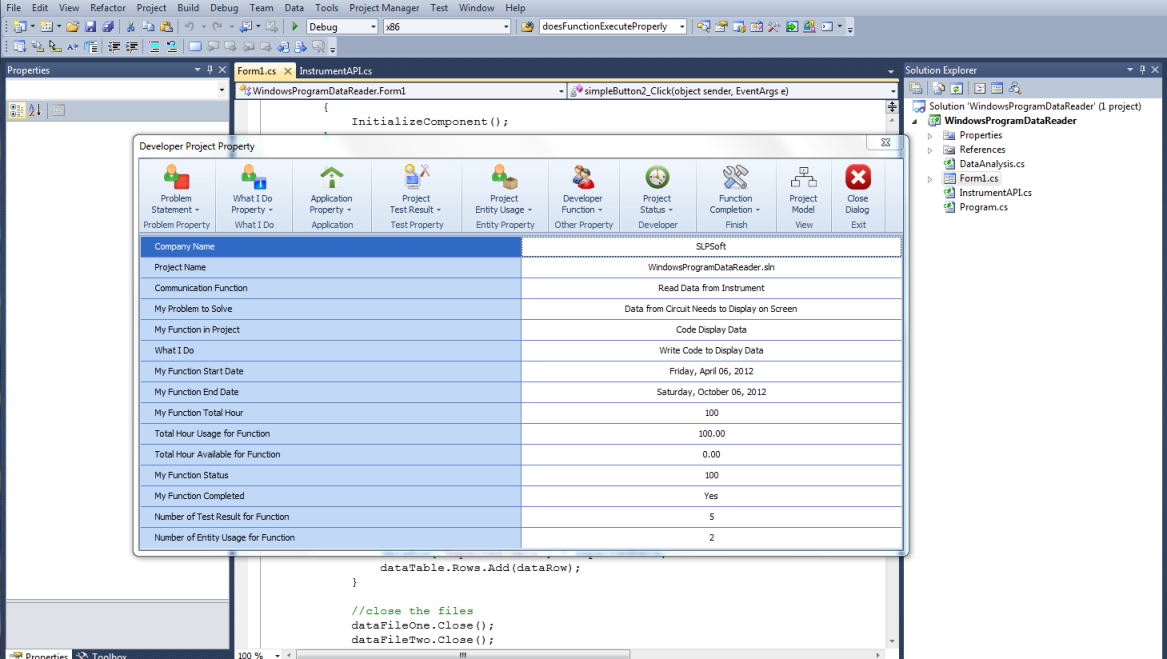Select DataAnalysis.cs in Solution Explorer

(x=991, y=164)
